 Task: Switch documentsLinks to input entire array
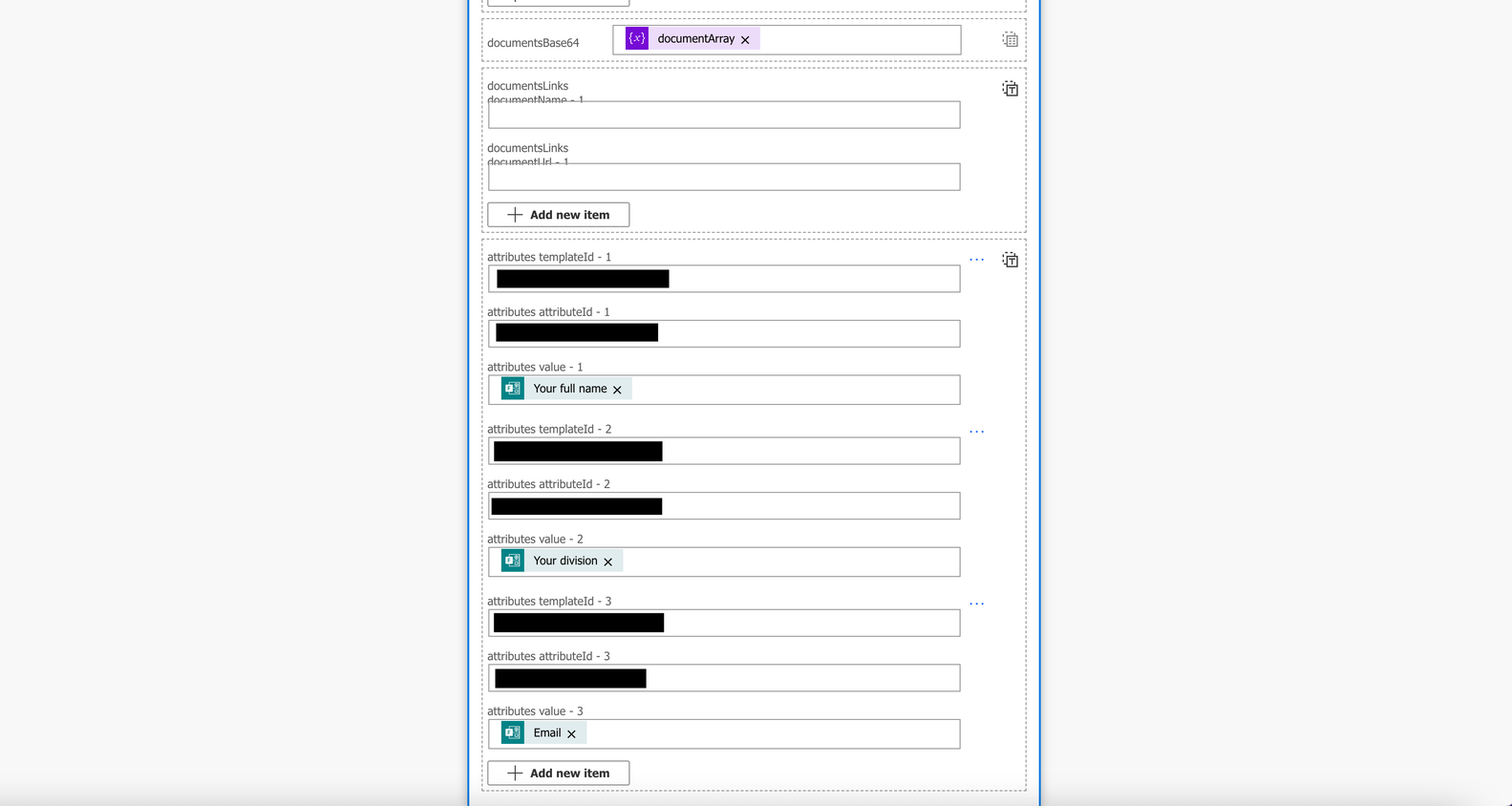[1010, 89]
